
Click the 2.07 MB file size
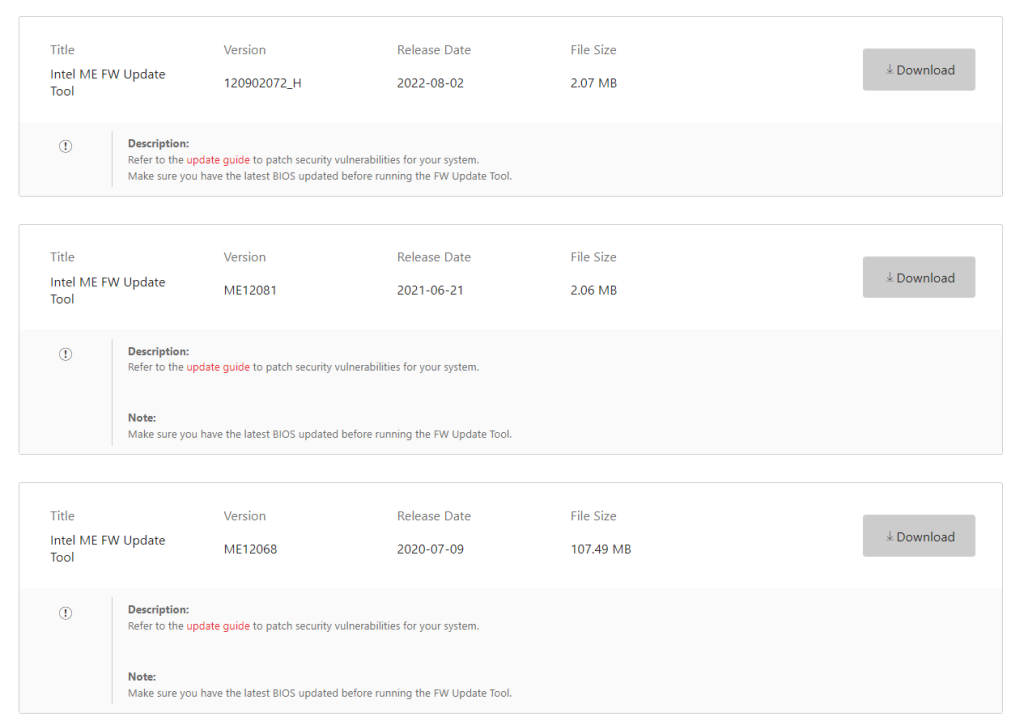tap(593, 83)
